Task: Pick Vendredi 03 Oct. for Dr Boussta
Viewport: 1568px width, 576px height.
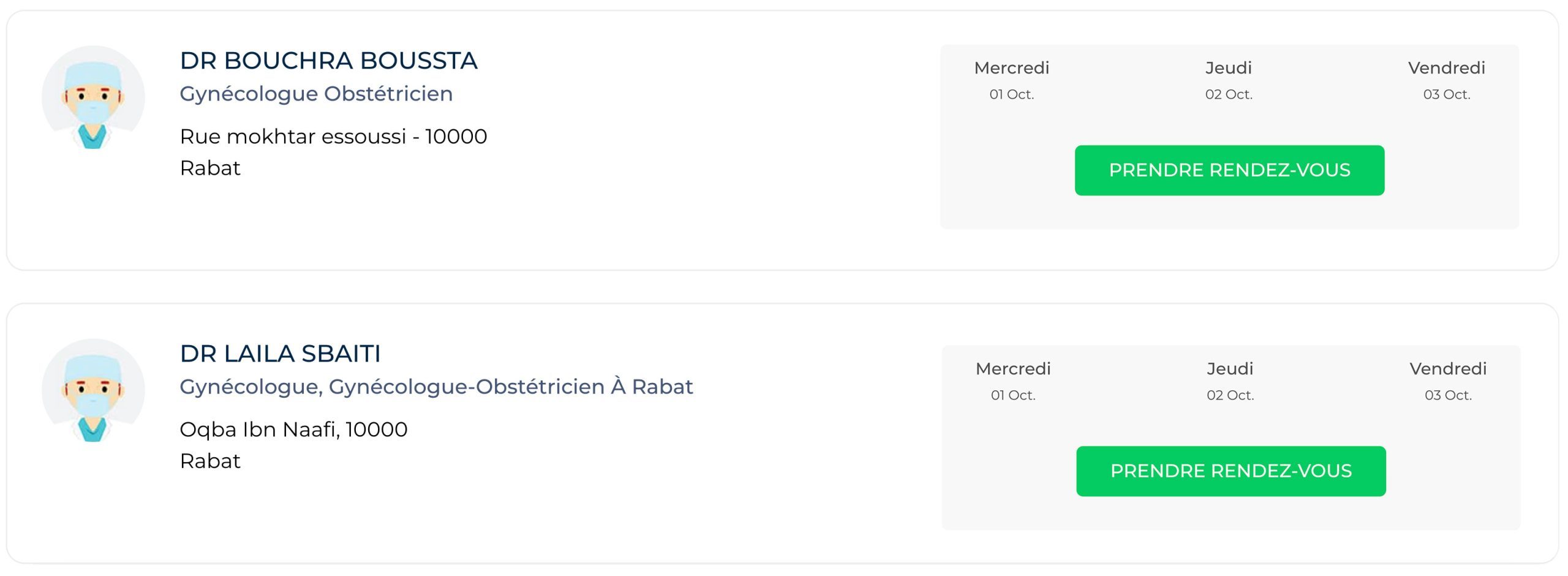Action: 1446,80
